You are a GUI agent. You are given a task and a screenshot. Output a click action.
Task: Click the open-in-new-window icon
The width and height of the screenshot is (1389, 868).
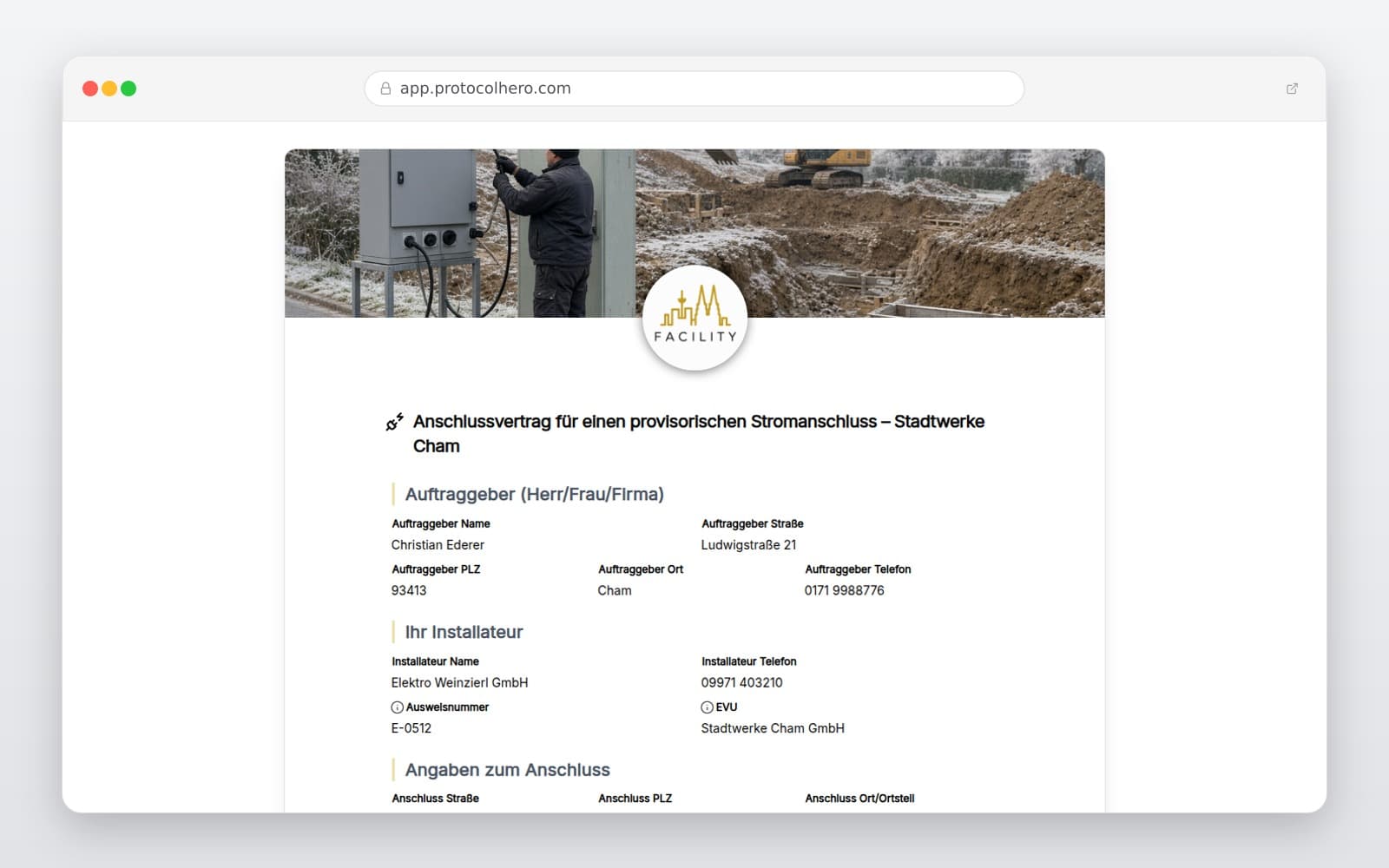[1292, 89]
